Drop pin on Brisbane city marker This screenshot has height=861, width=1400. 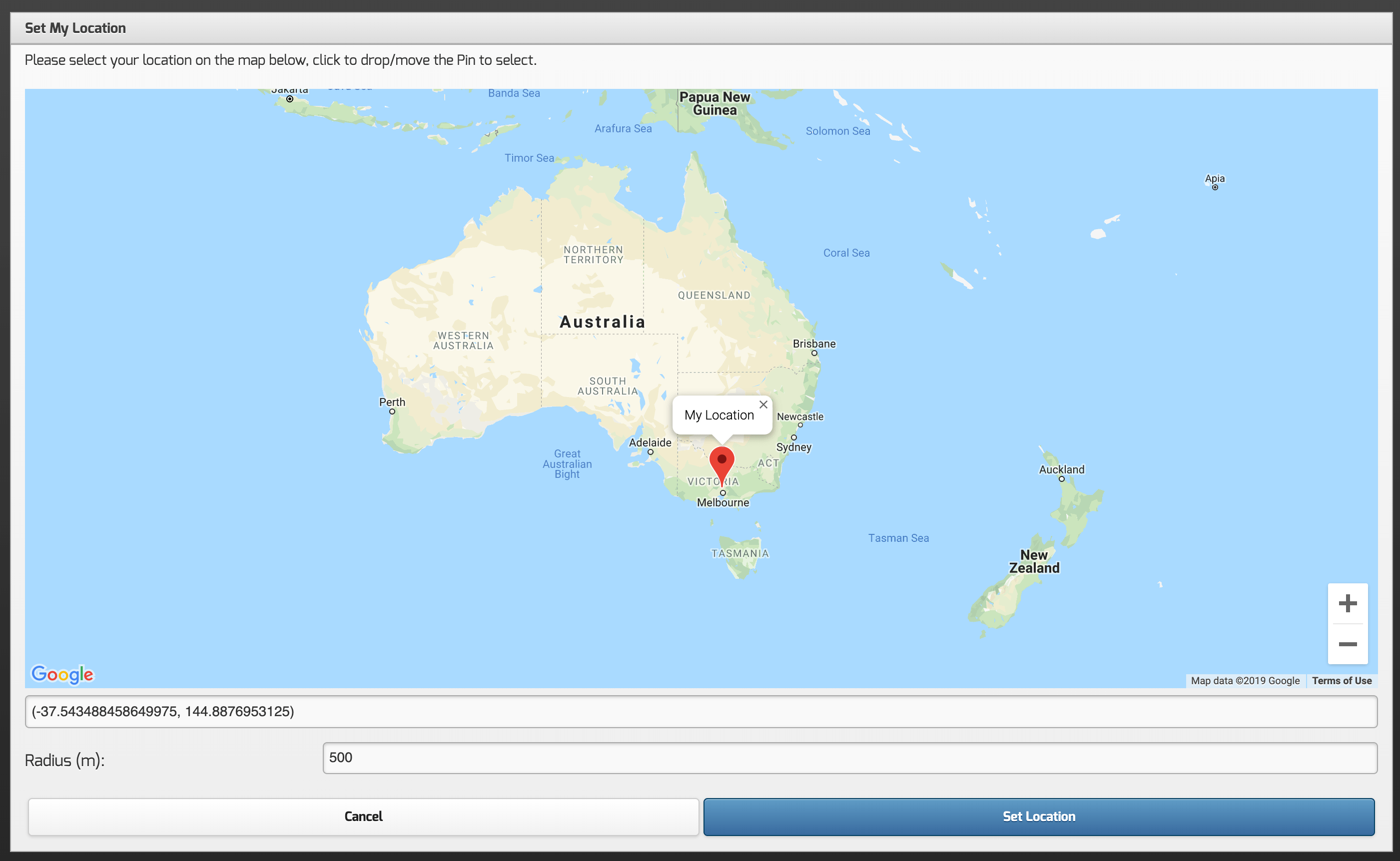pos(814,353)
